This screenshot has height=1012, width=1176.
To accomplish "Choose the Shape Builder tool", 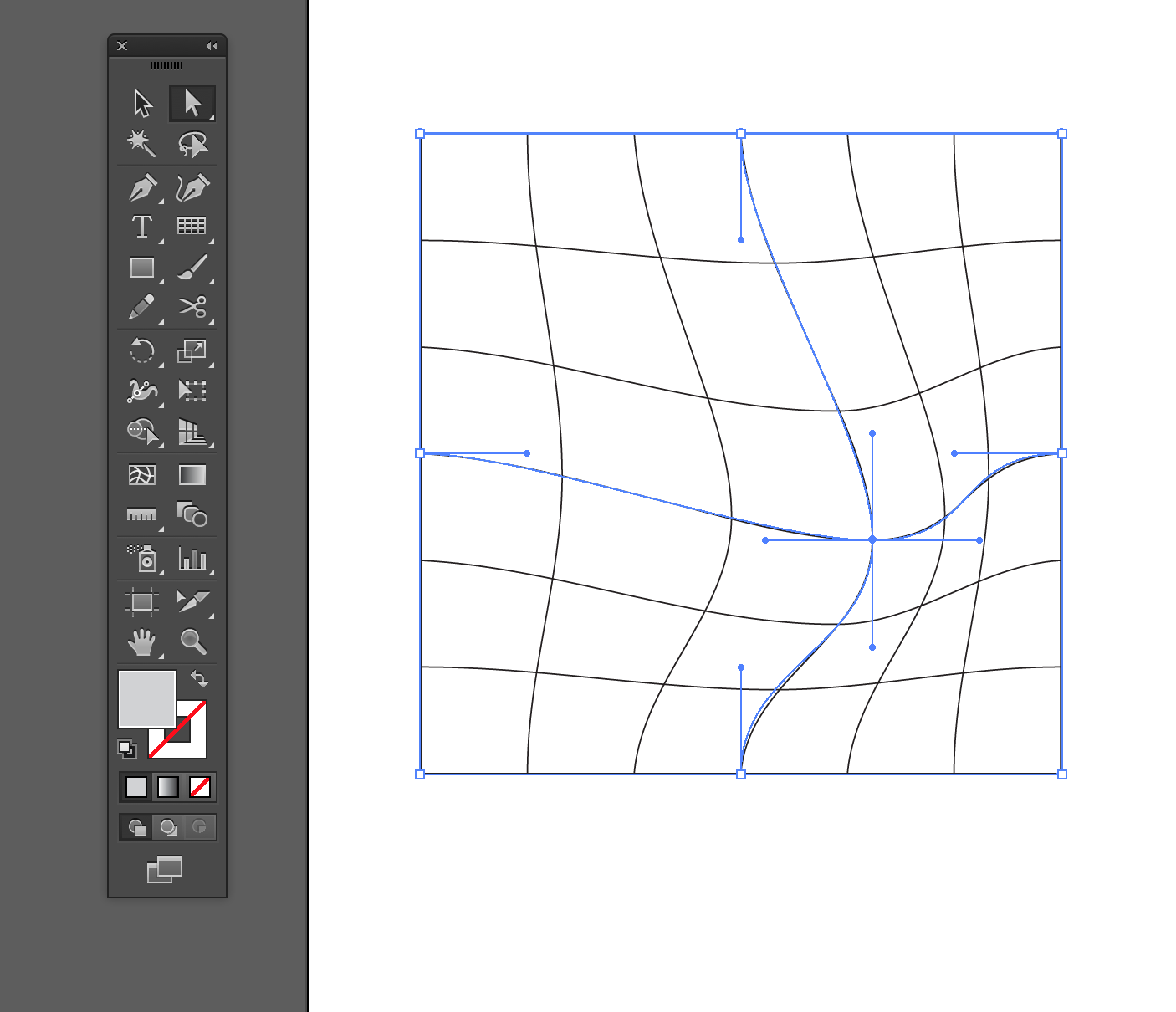I will tap(142, 432).
